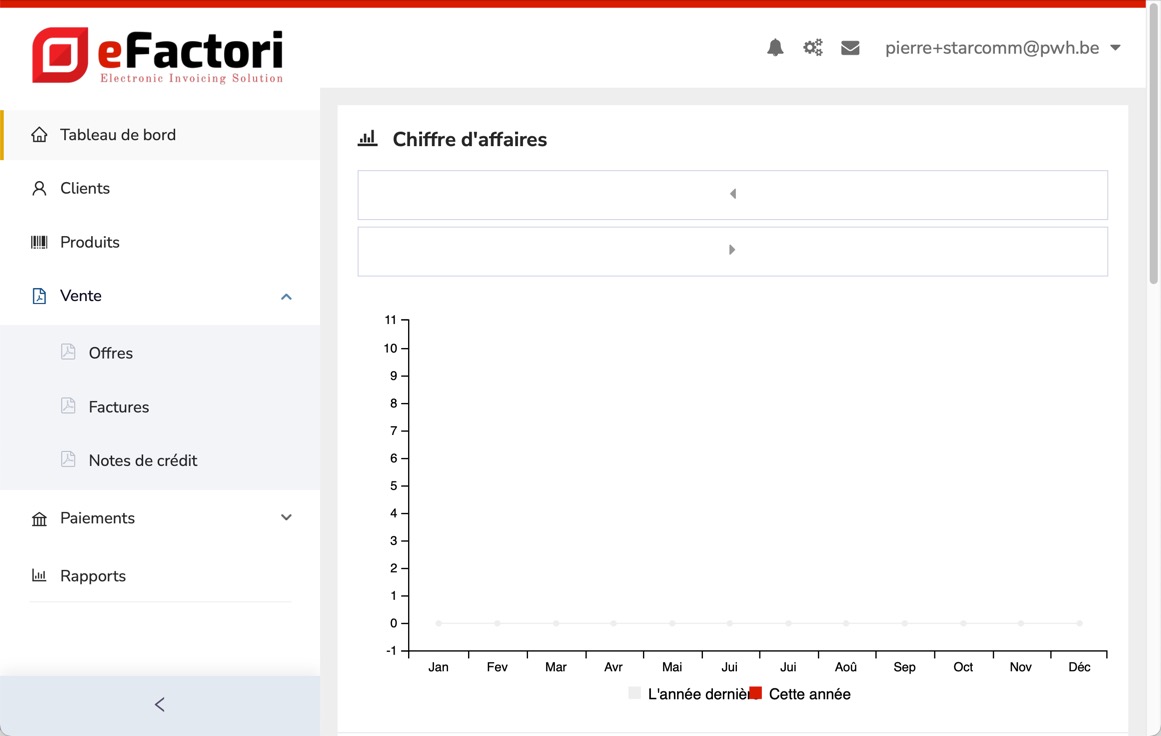This screenshot has height=736, width=1161.
Task: Show next period with right arrow button
Action: 732,251
